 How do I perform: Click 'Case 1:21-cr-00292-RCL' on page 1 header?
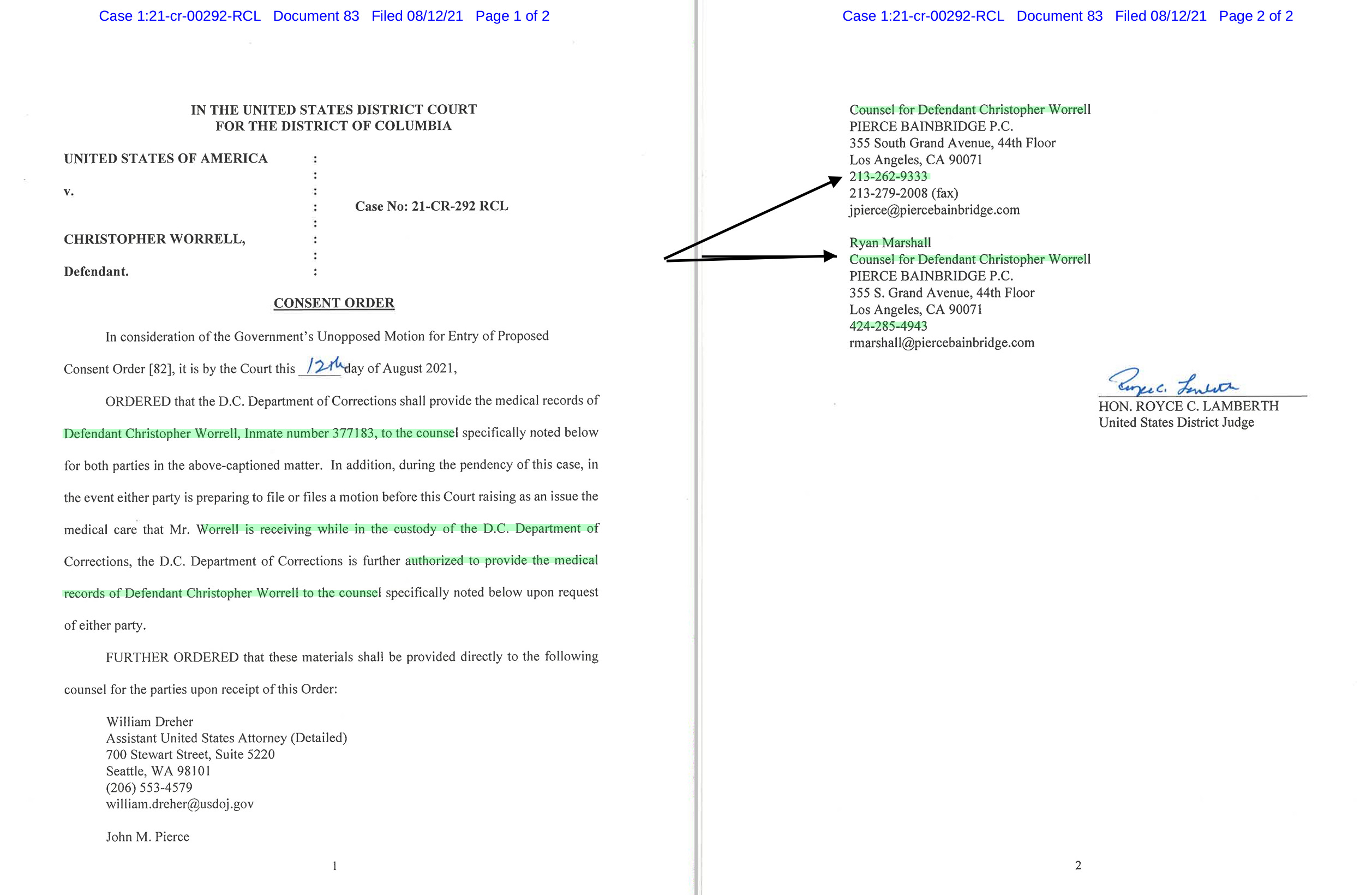pos(180,16)
